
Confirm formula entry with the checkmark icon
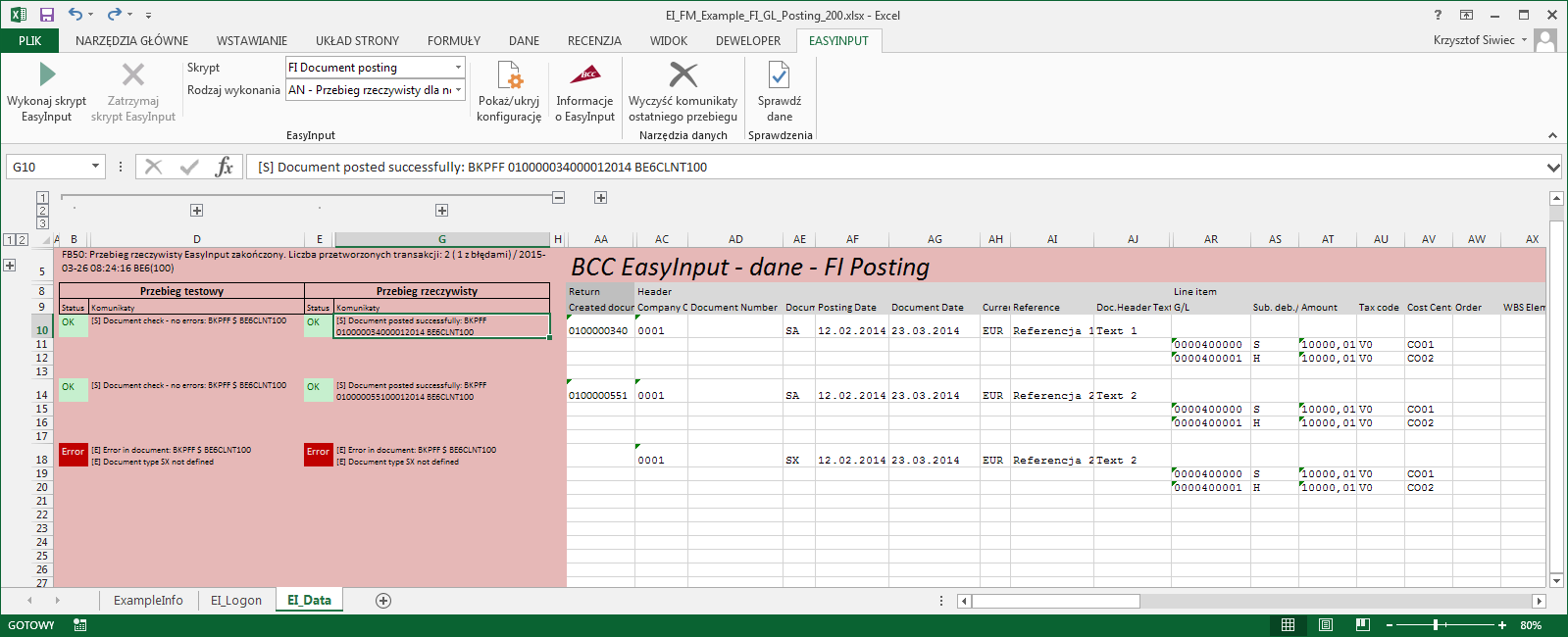pos(189,167)
